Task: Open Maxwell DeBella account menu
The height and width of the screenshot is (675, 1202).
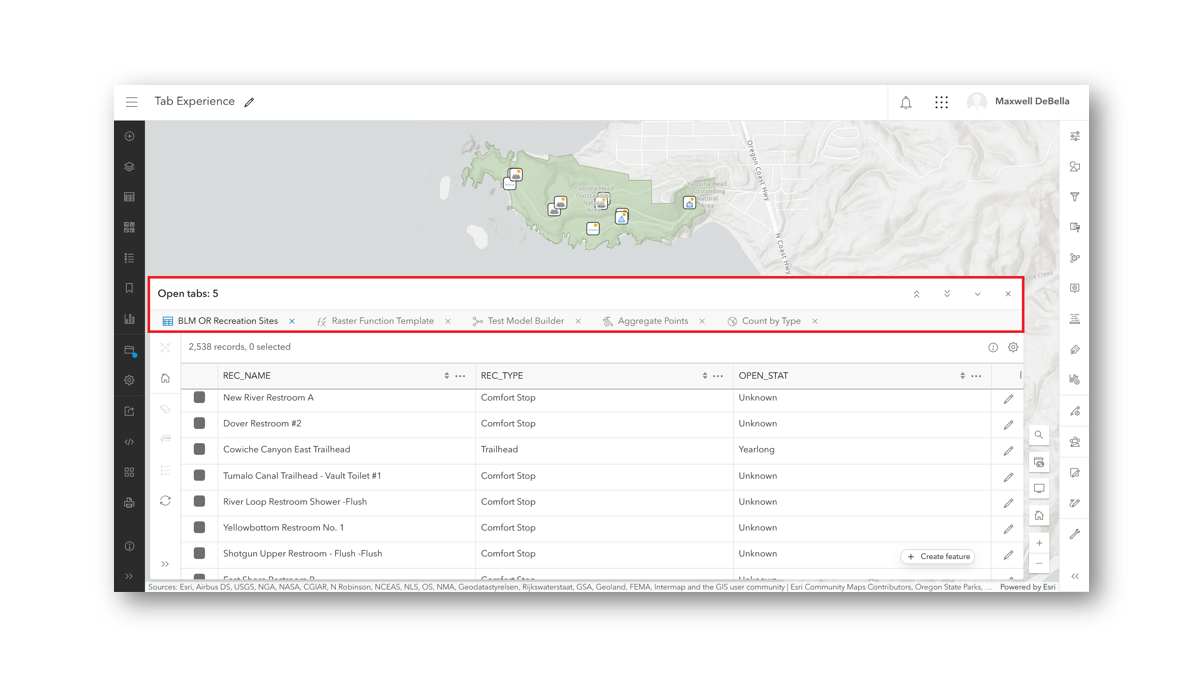Action: [1019, 102]
